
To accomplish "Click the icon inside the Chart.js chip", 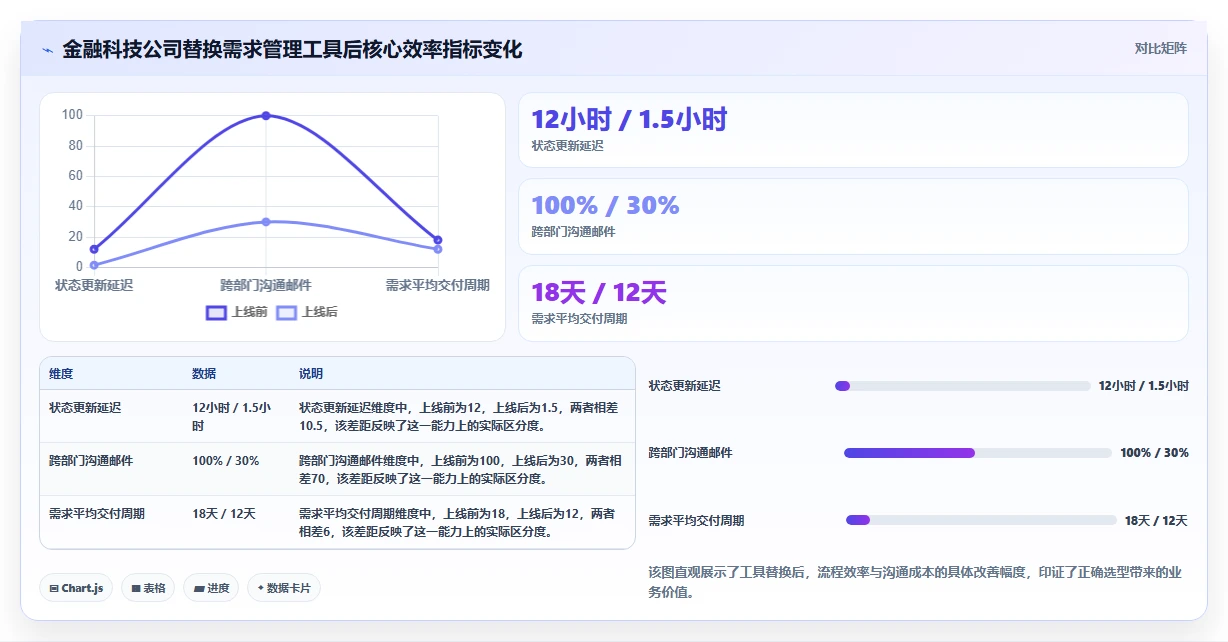I will pos(53,589).
